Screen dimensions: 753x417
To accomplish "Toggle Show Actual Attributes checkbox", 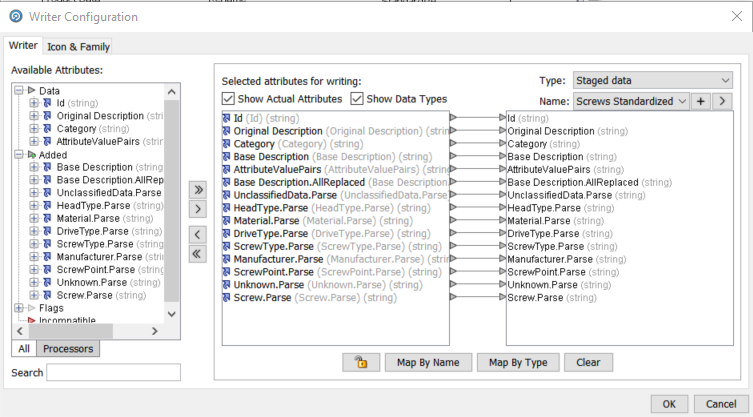I will 229,99.
